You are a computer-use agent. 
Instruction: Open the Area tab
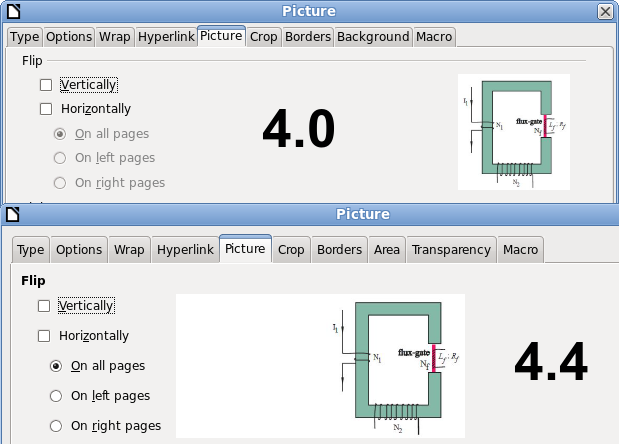(387, 250)
